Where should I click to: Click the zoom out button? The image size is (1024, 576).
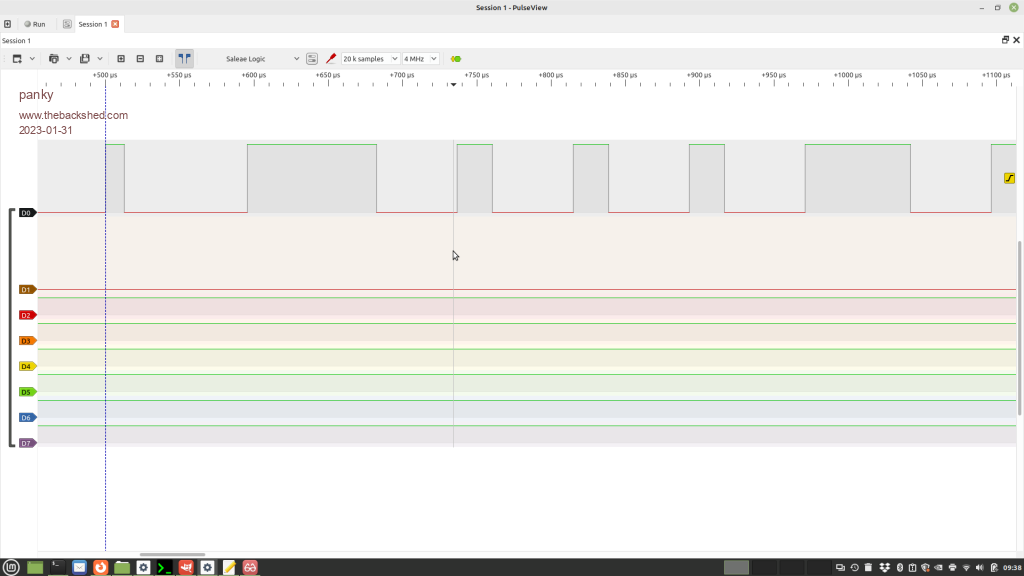[x=140, y=59]
